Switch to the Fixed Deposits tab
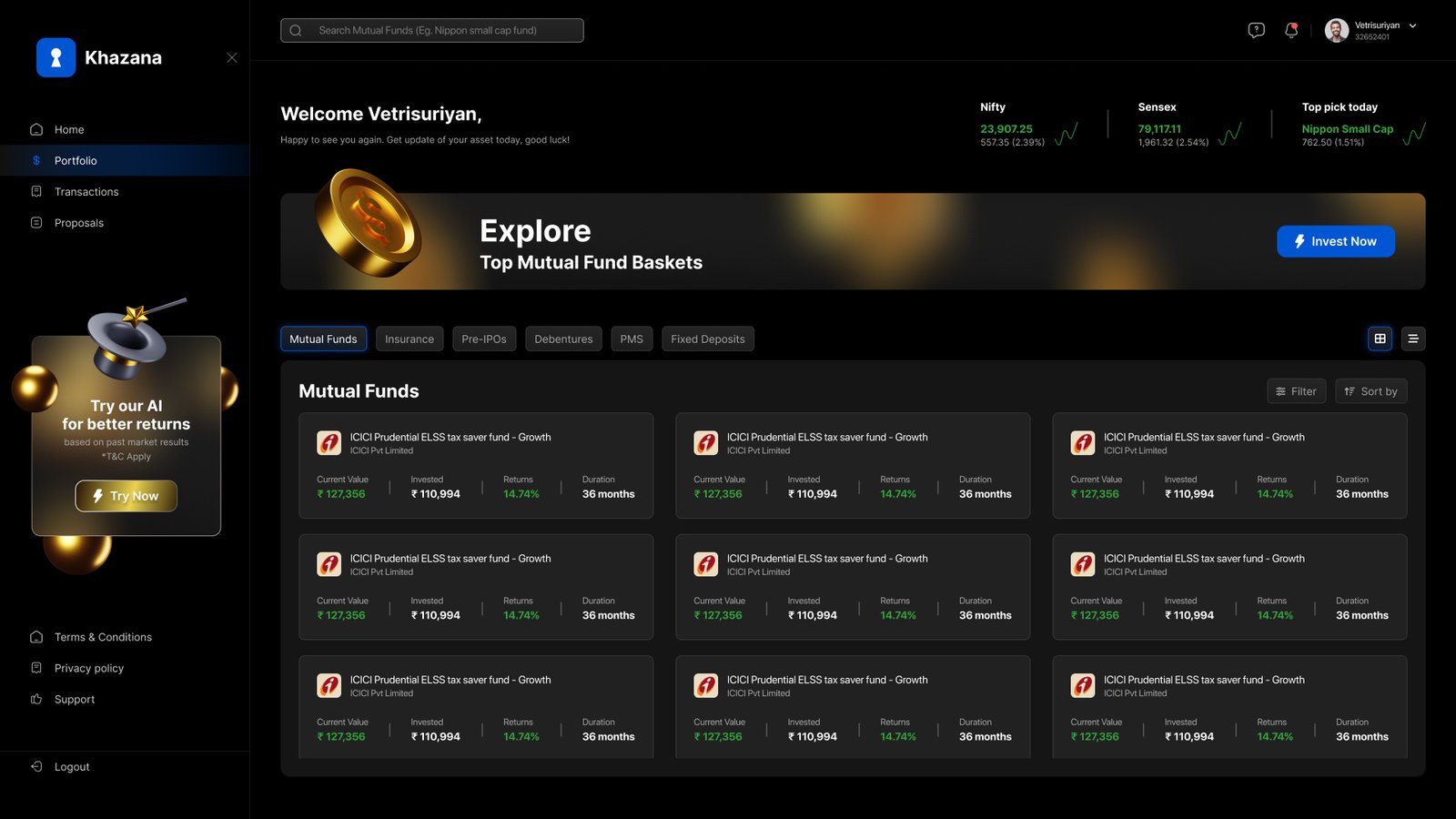 click(x=708, y=339)
